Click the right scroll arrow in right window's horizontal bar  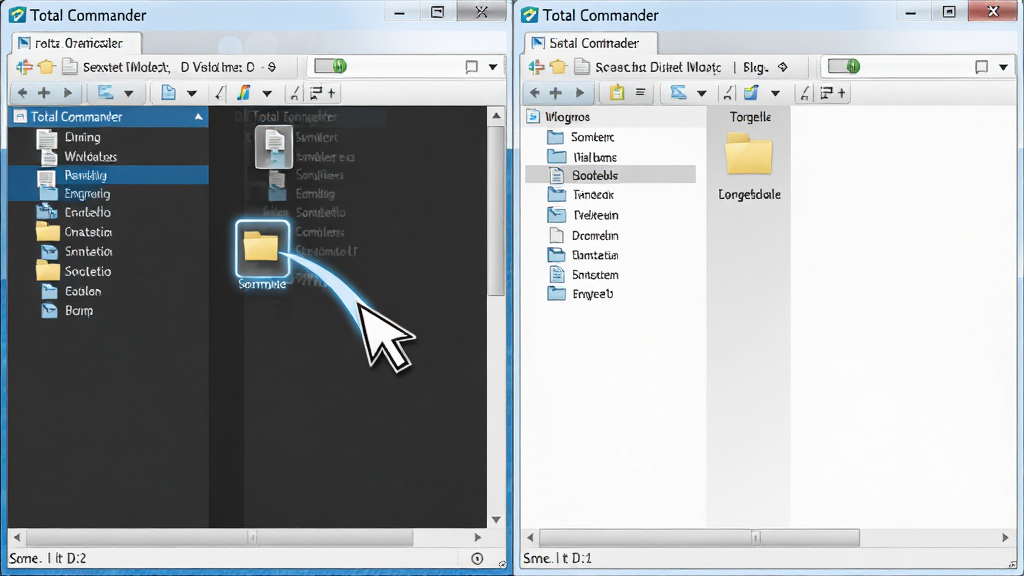click(1005, 537)
